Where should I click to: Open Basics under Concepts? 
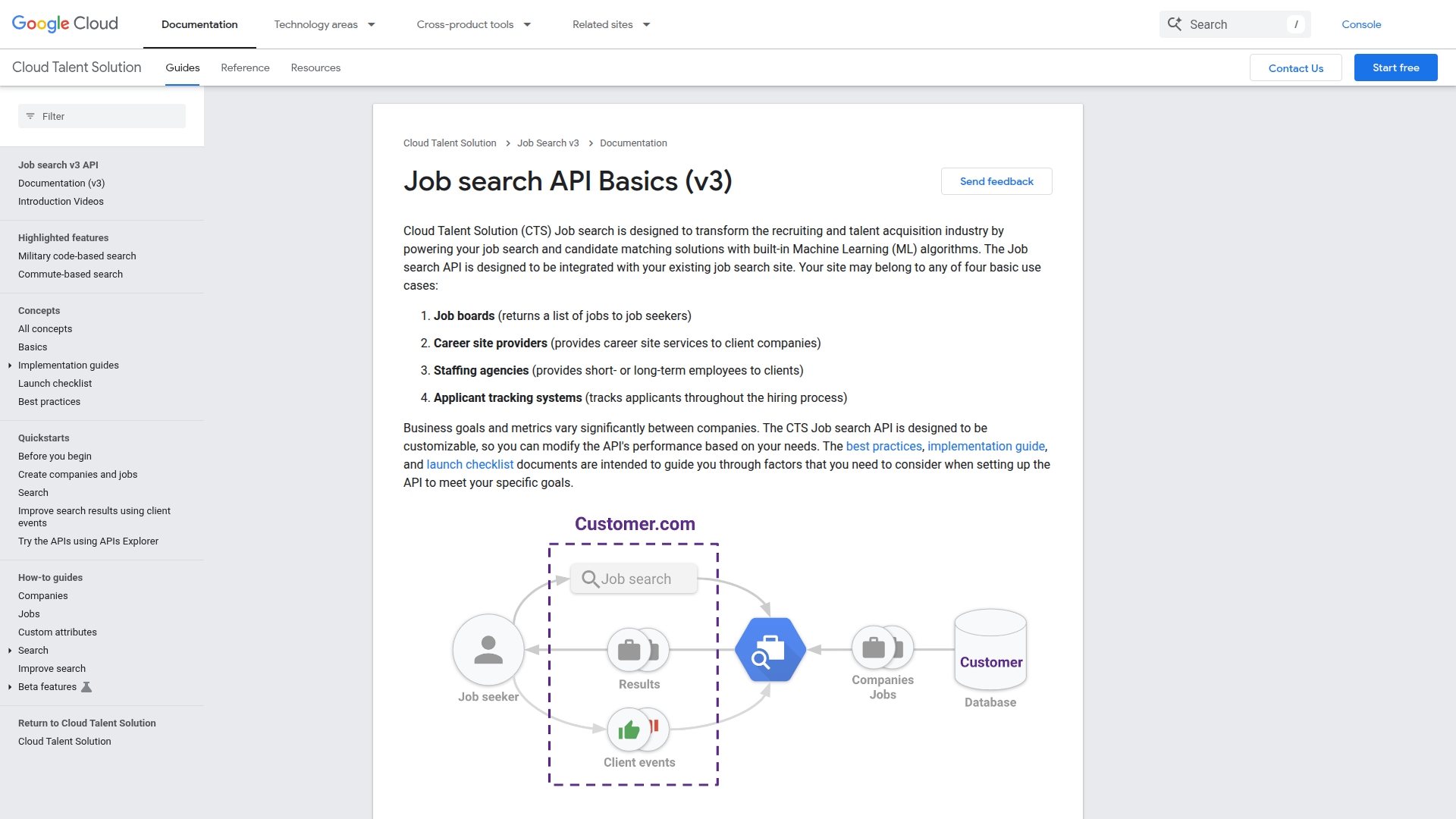coord(33,347)
